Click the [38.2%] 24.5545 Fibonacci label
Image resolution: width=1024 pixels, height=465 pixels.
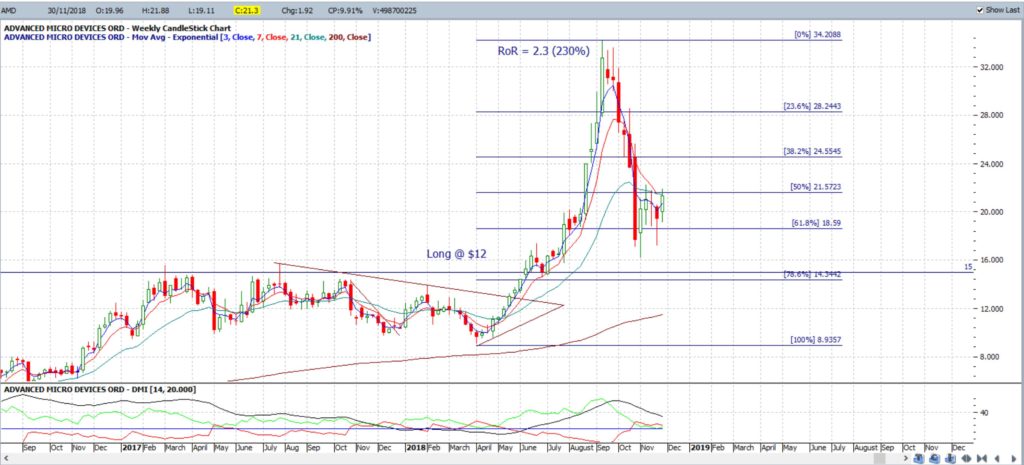(812, 151)
